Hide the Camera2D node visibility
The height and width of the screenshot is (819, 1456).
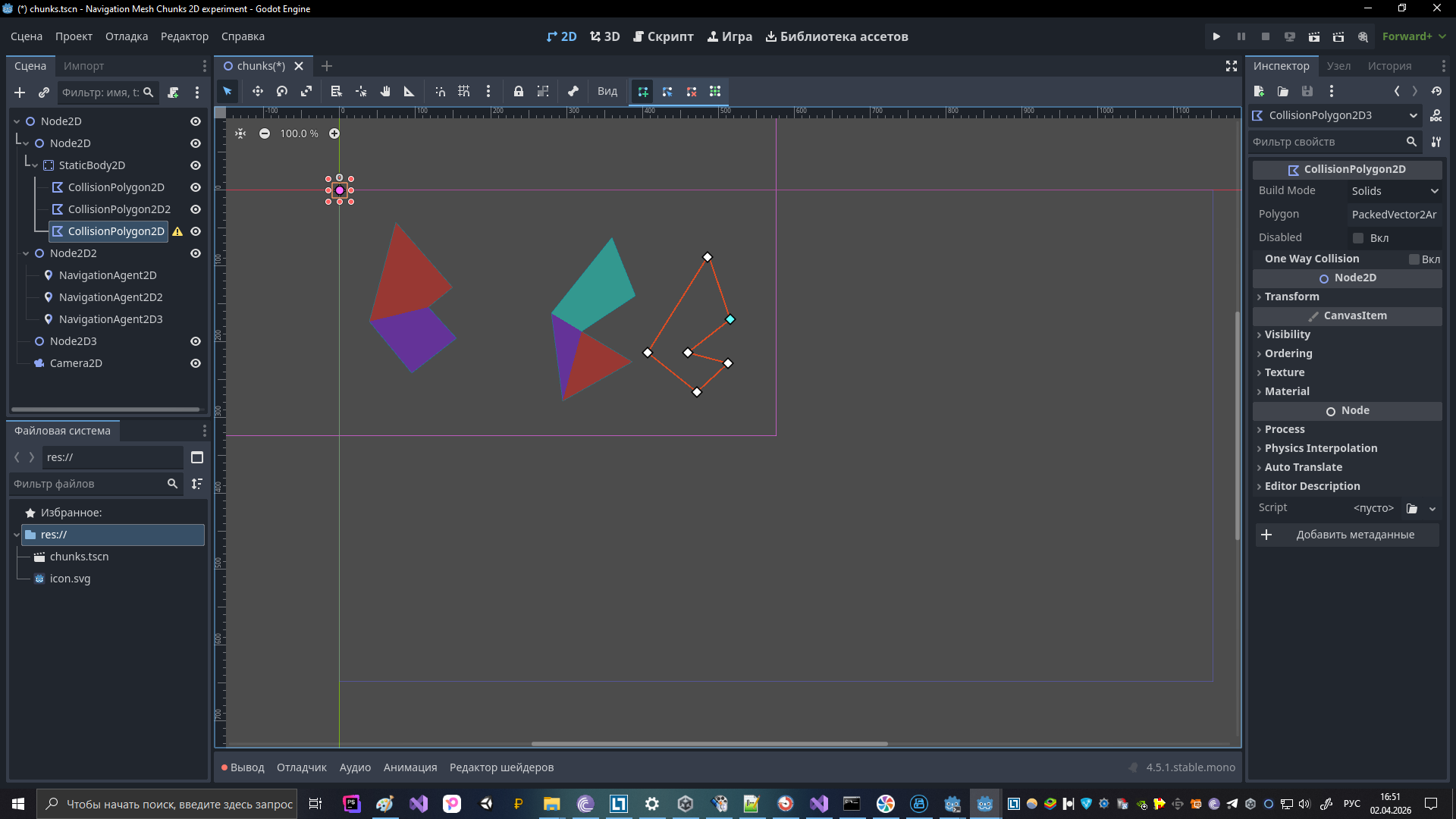[196, 363]
